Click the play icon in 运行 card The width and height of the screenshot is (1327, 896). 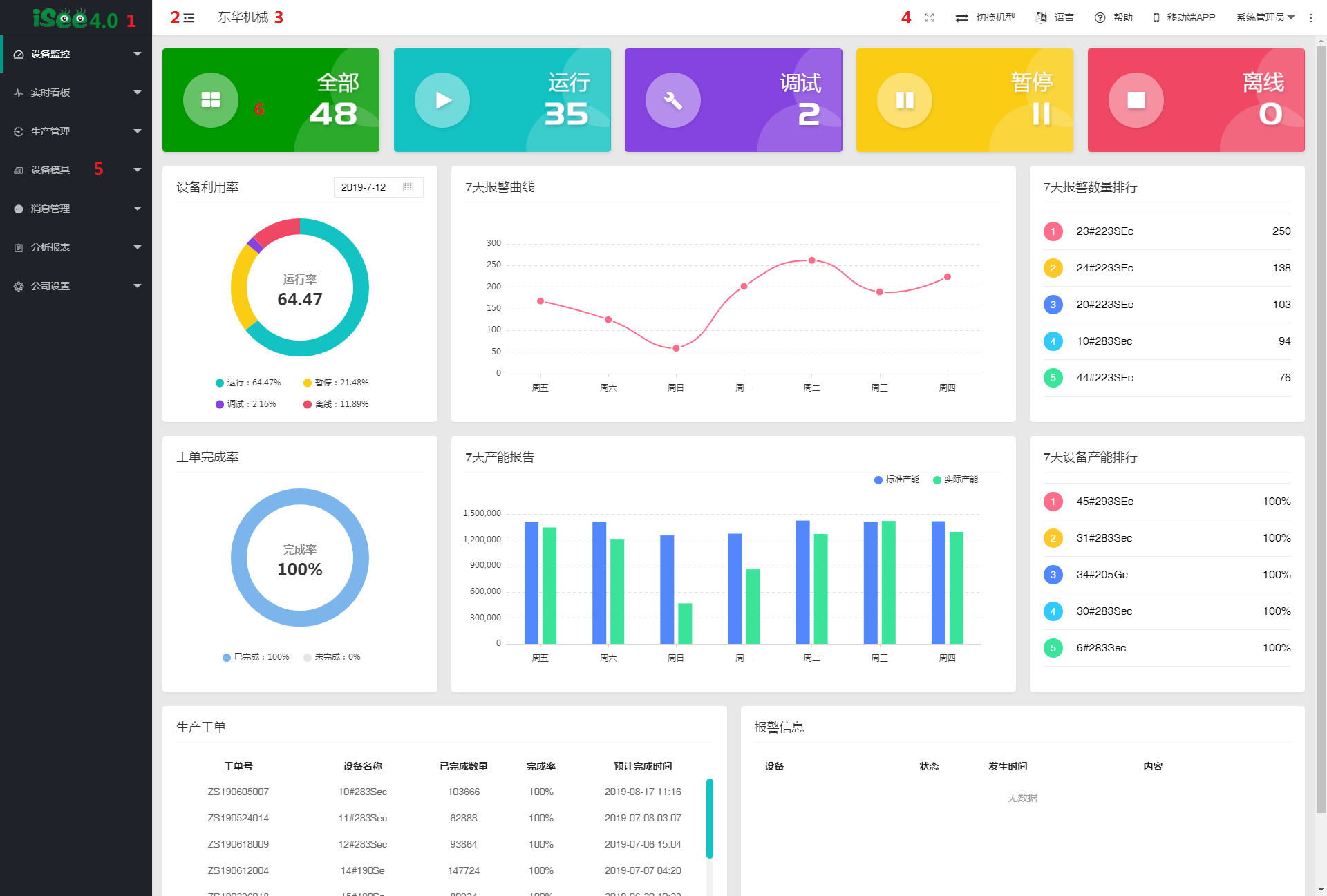pos(442,100)
